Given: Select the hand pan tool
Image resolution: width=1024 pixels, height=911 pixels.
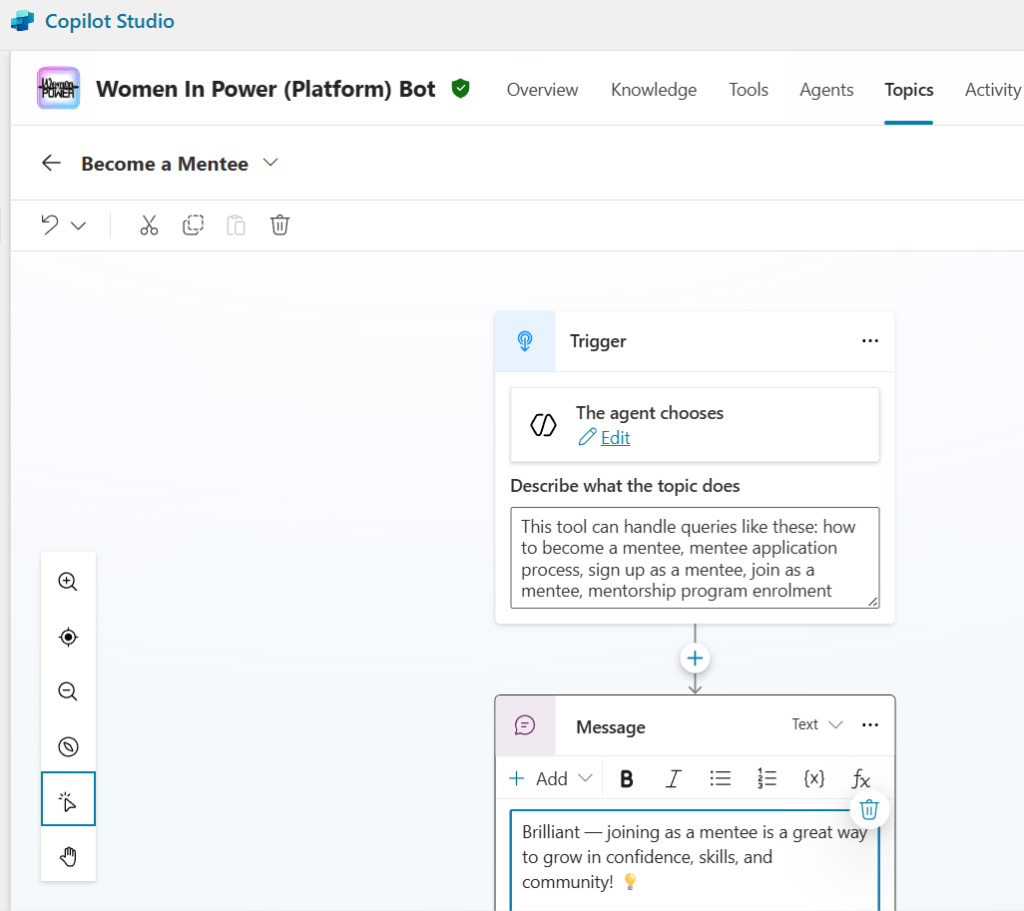Looking at the screenshot, I should [68, 856].
